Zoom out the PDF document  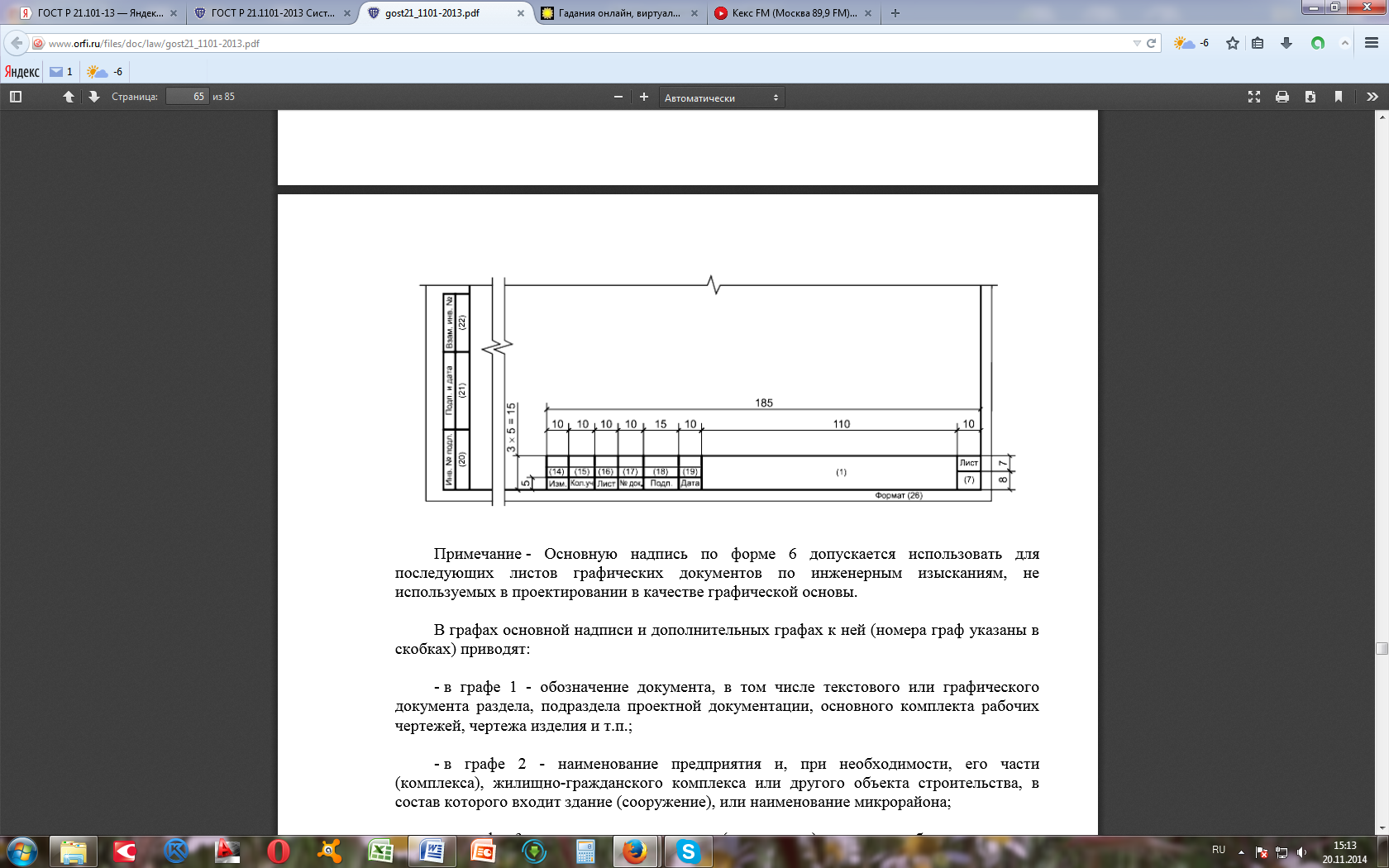coord(618,97)
